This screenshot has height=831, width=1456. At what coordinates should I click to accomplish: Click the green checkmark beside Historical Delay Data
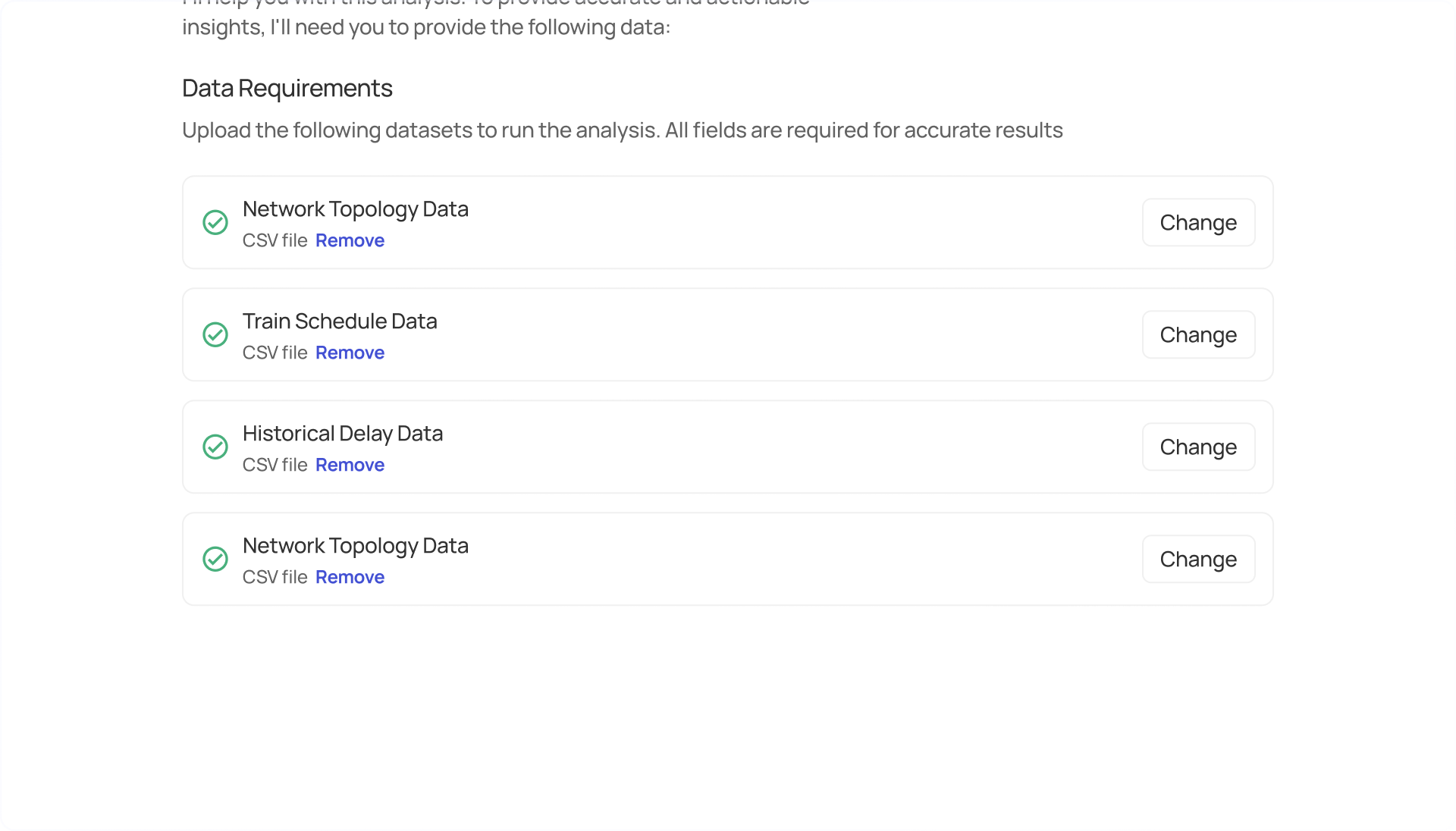(x=215, y=447)
